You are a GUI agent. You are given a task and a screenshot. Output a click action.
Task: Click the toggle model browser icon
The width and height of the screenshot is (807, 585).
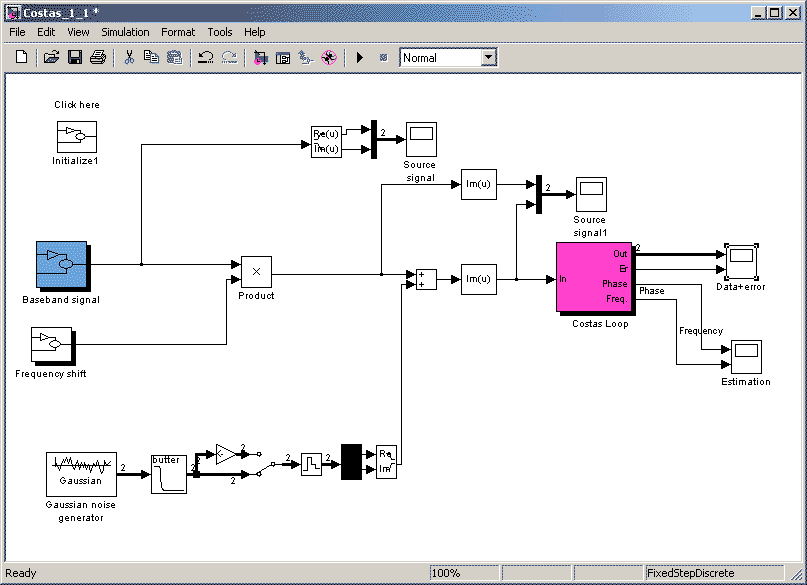pyautogui.click(x=306, y=58)
